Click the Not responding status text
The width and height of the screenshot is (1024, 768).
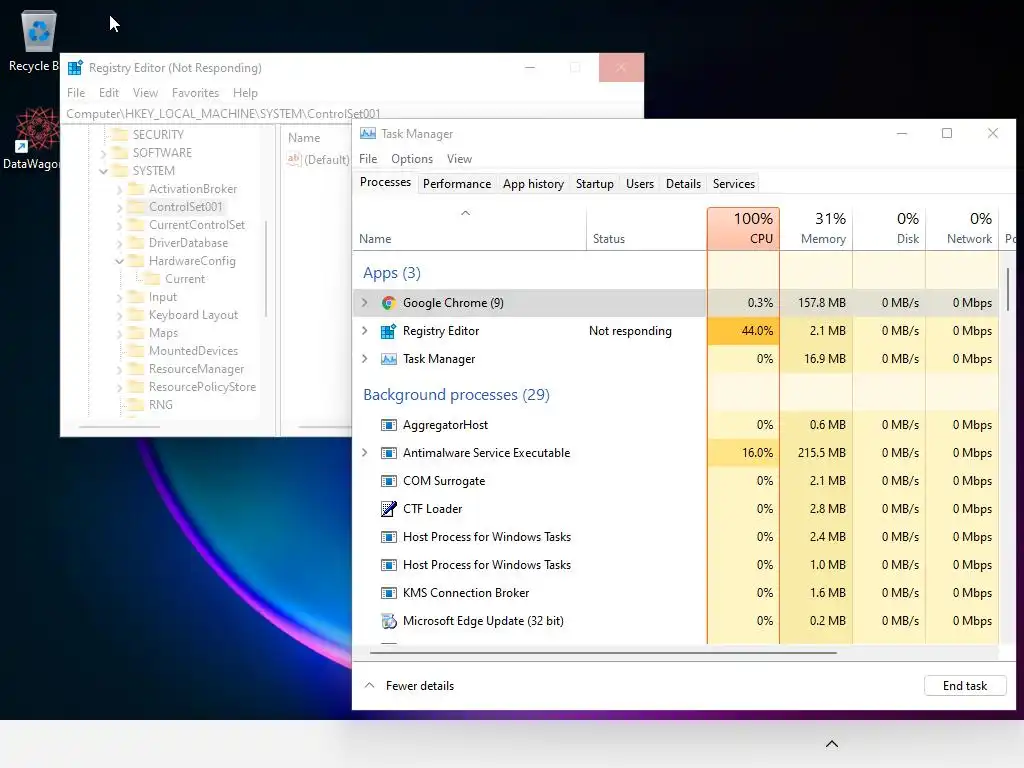[x=630, y=331]
